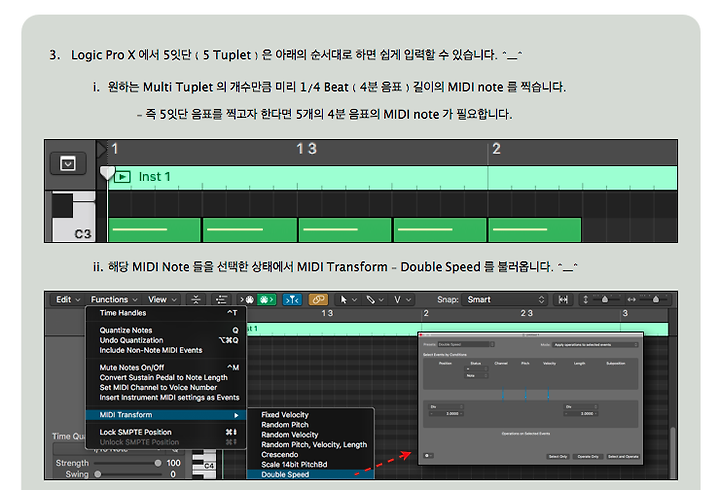Click the Select Only button
Viewport: 720px width, 490px height.
coord(558,456)
